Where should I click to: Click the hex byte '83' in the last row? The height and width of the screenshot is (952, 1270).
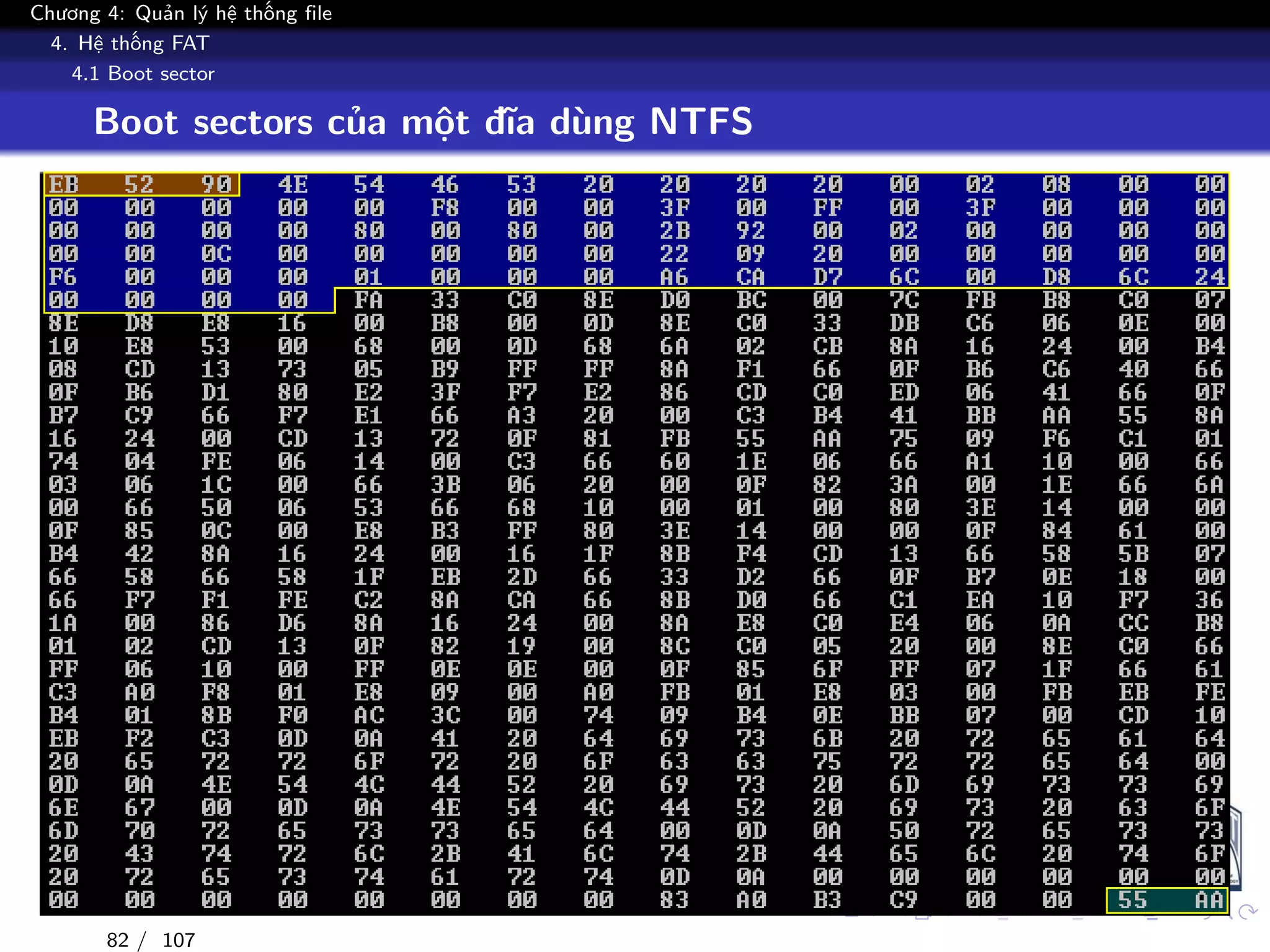pos(675,901)
